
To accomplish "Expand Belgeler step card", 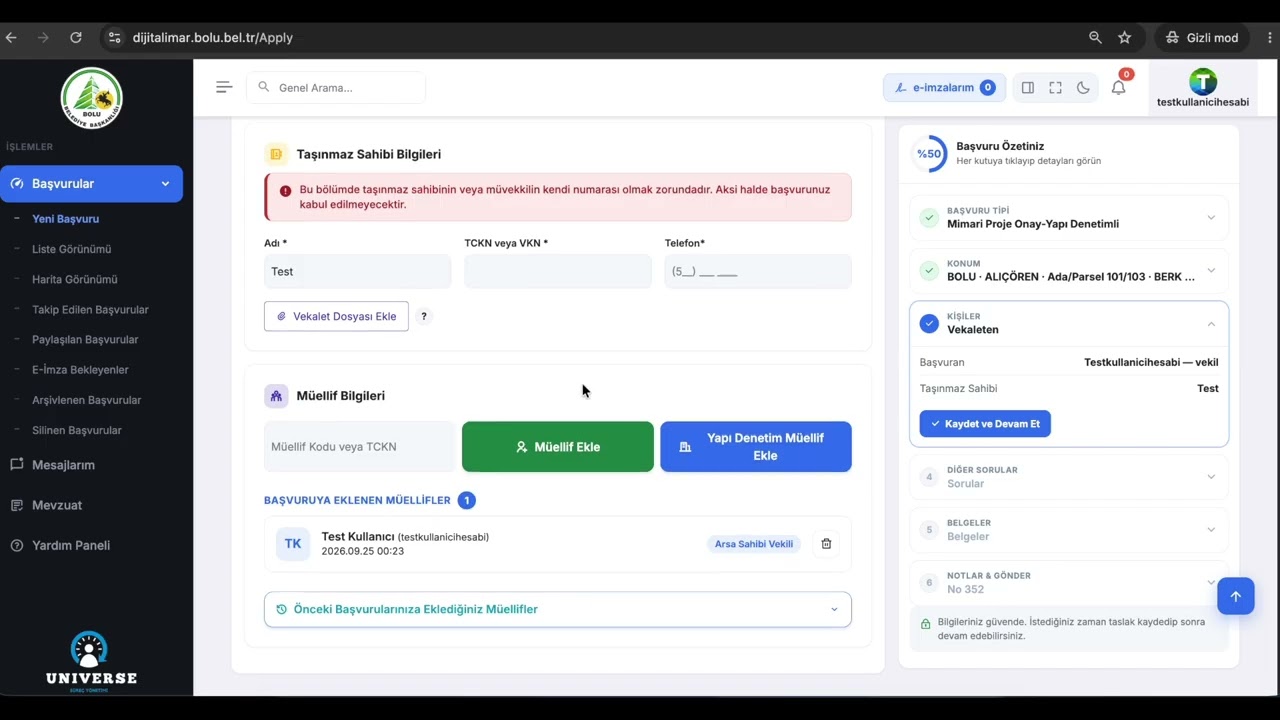I will (x=1068, y=530).
